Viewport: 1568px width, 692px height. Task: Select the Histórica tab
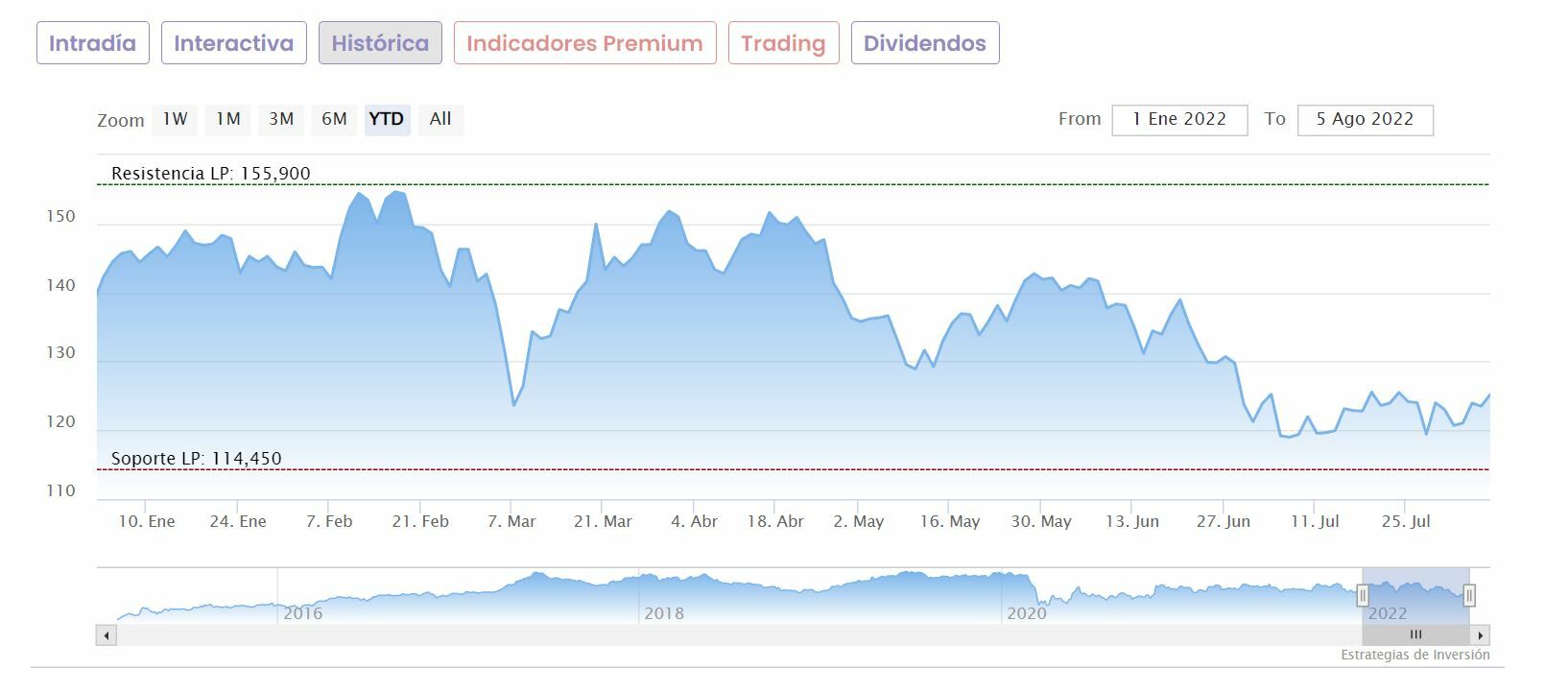pos(380,43)
